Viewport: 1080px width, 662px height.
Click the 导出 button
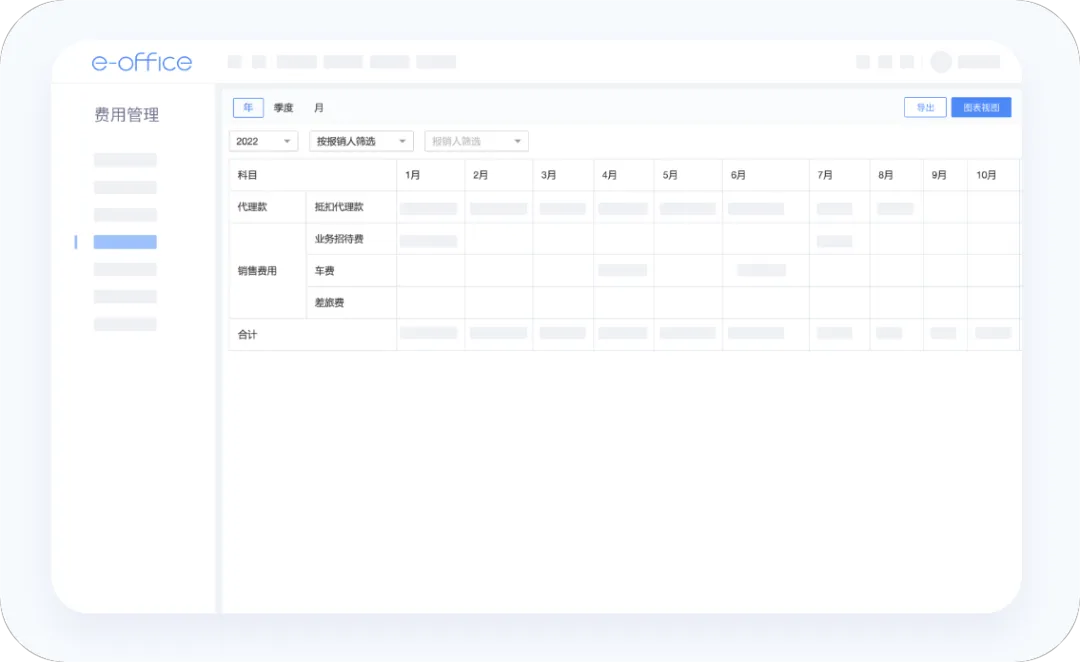pyautogui.click(x=924, y=108)
